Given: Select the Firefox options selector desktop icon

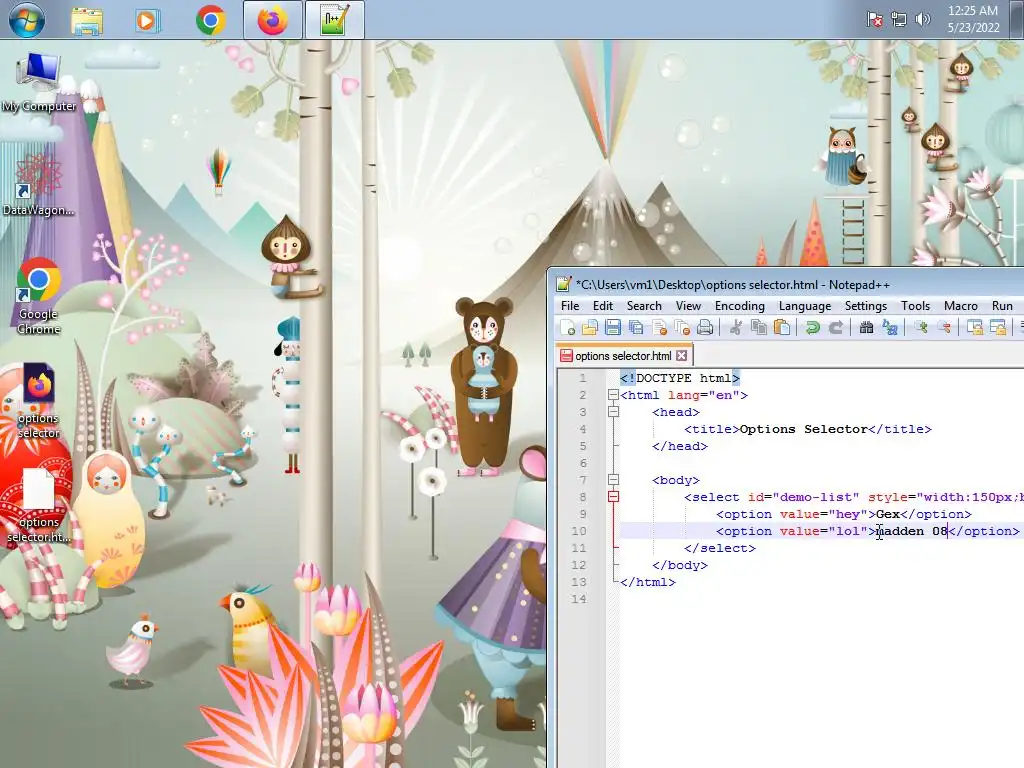Looking at the screenshot, I should click(39, 400).
